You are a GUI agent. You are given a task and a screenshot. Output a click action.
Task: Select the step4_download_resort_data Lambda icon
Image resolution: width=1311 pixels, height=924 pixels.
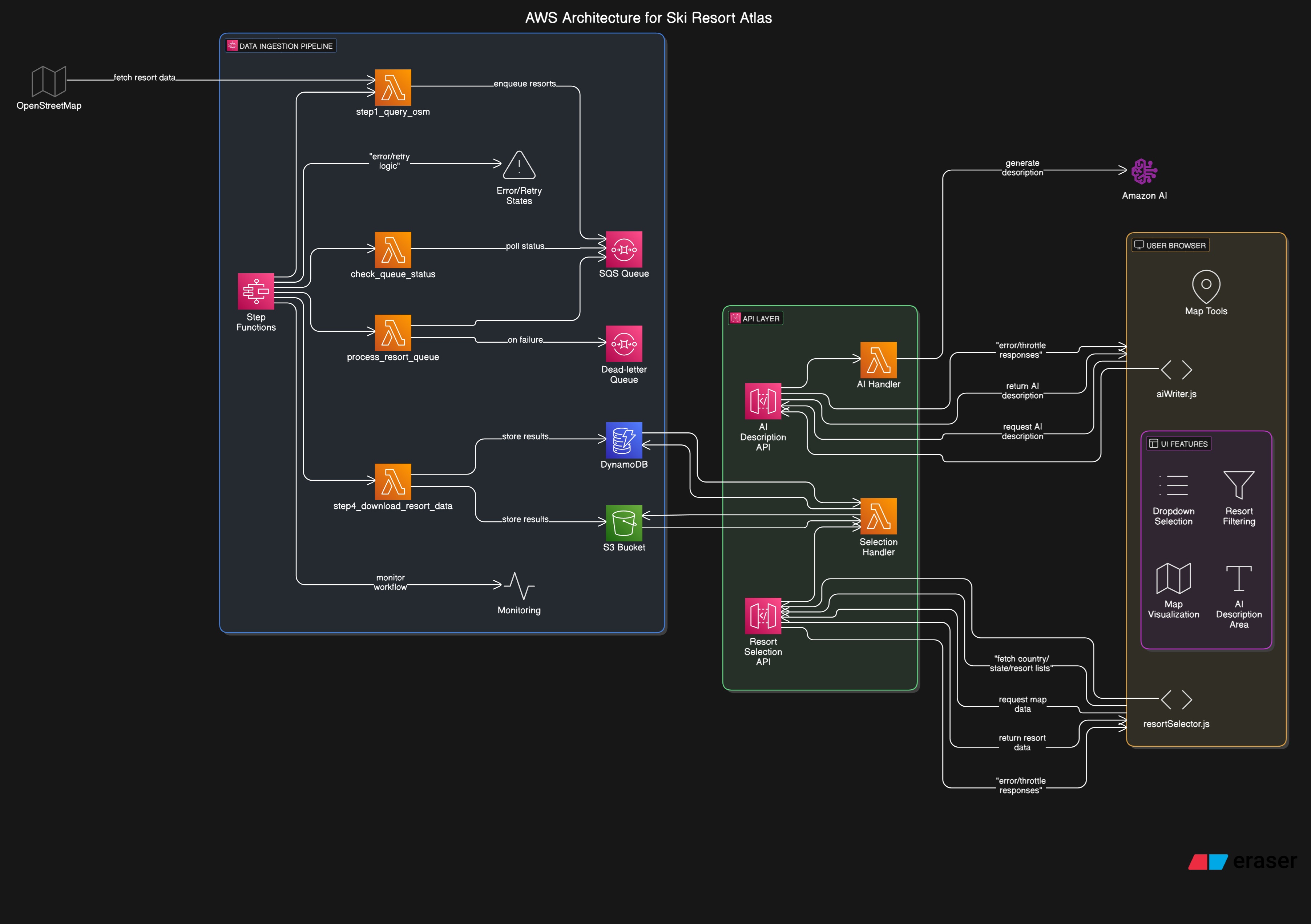pos(393,481)
